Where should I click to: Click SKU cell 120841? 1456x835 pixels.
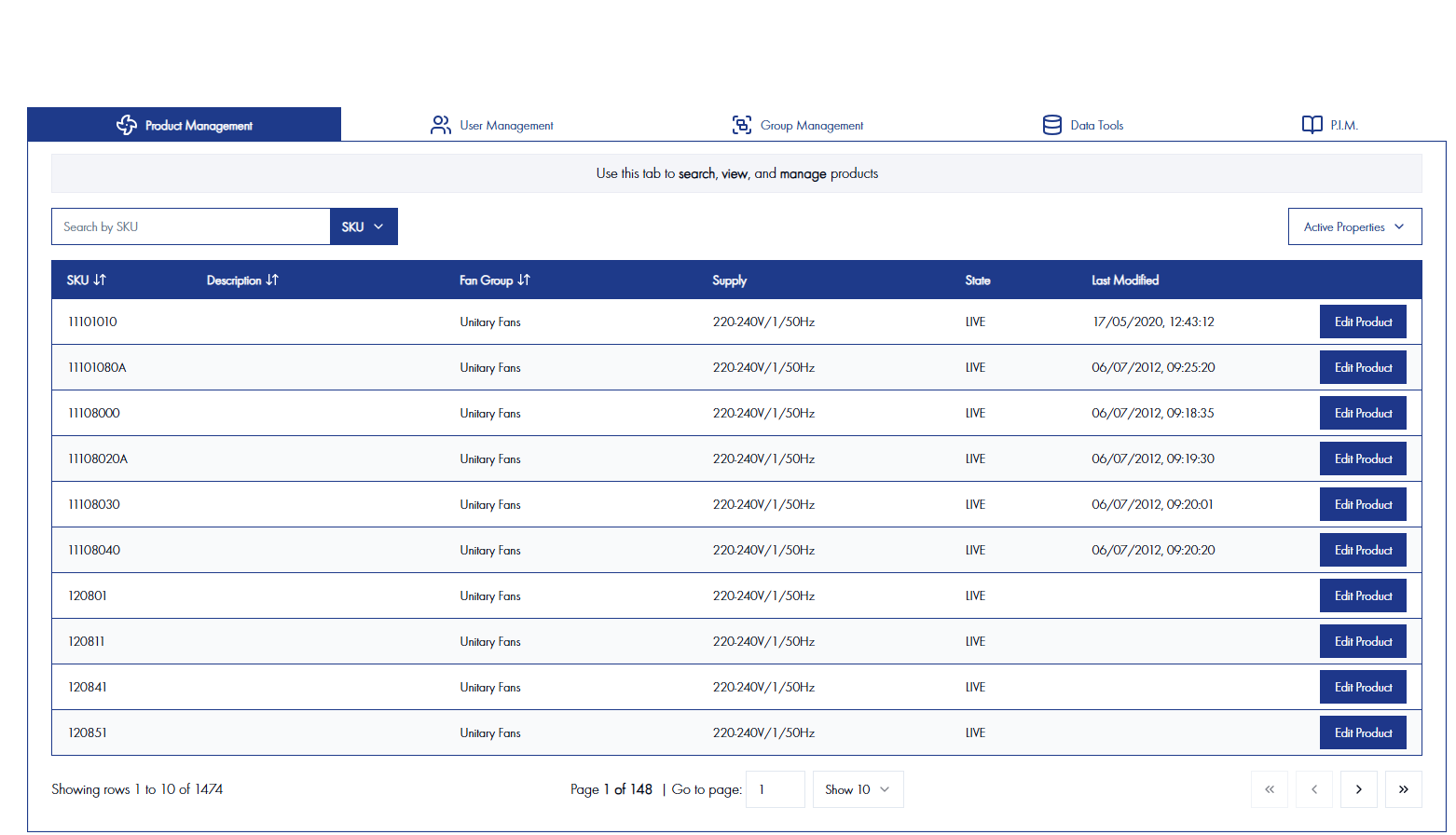click(88, 687)
